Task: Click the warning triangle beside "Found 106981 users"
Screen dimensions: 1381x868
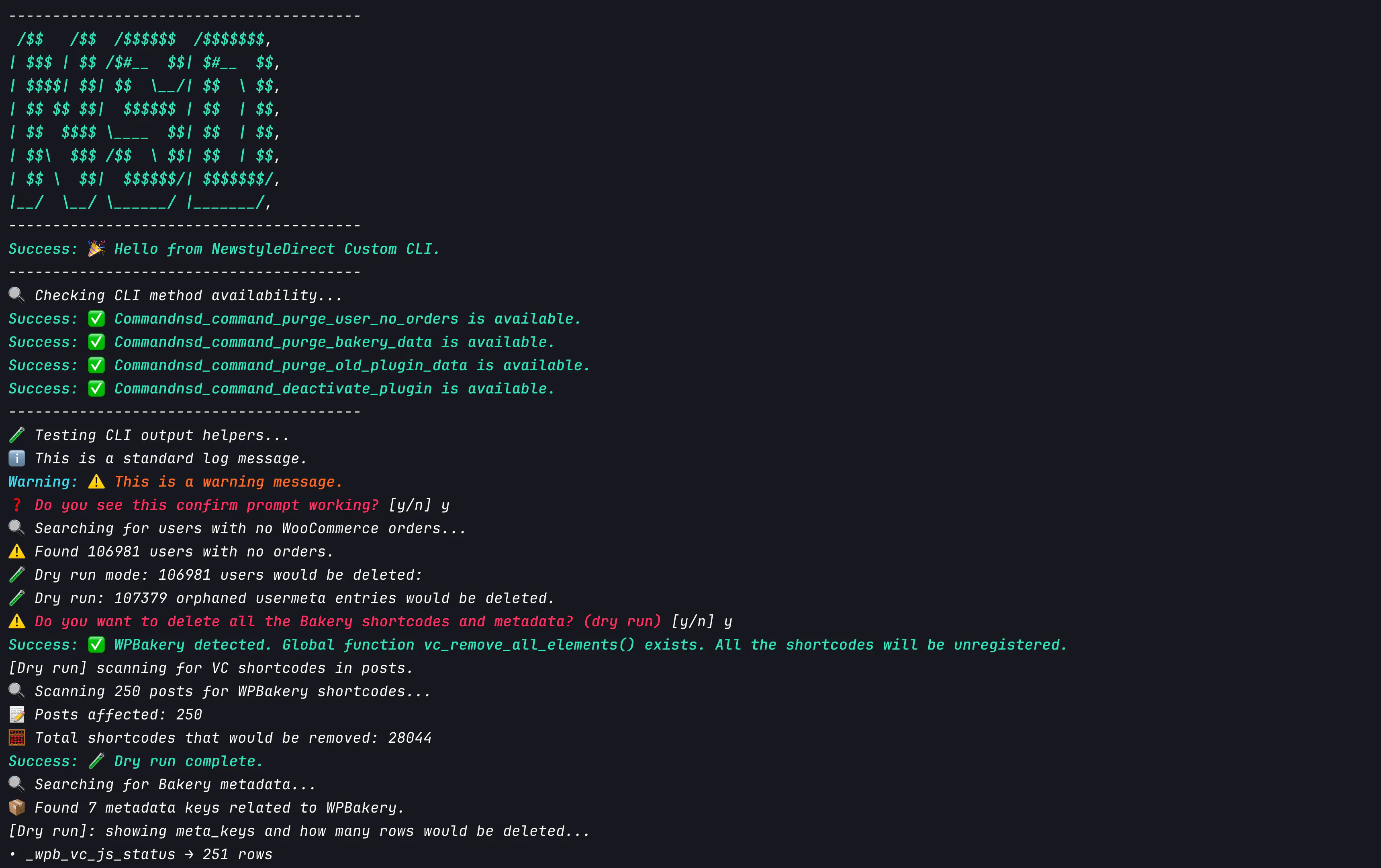Action: (16, 552)
